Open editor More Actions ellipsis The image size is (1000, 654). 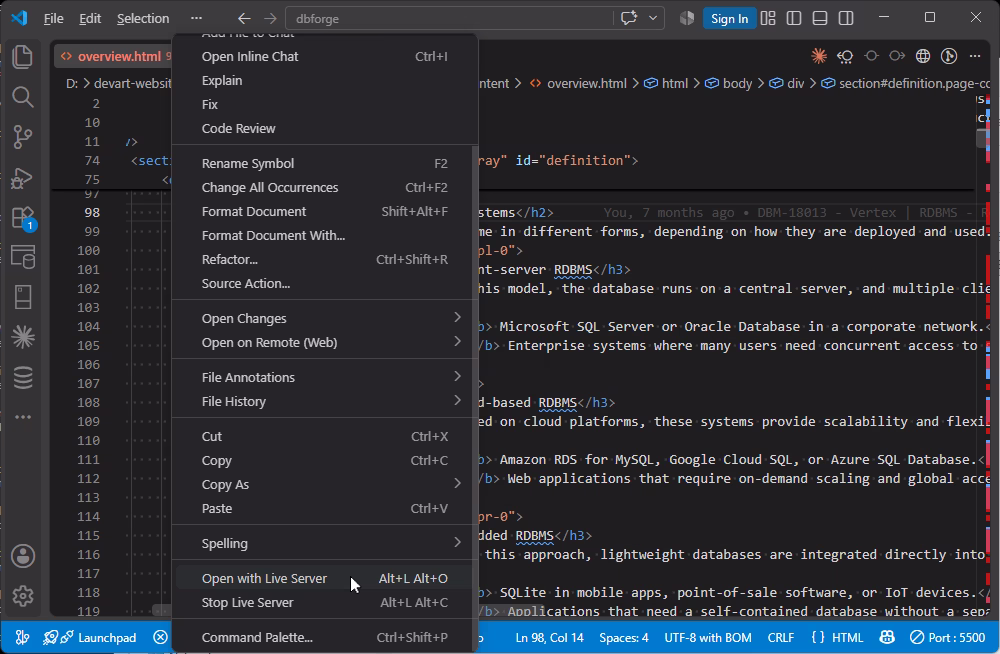point(974,56)
